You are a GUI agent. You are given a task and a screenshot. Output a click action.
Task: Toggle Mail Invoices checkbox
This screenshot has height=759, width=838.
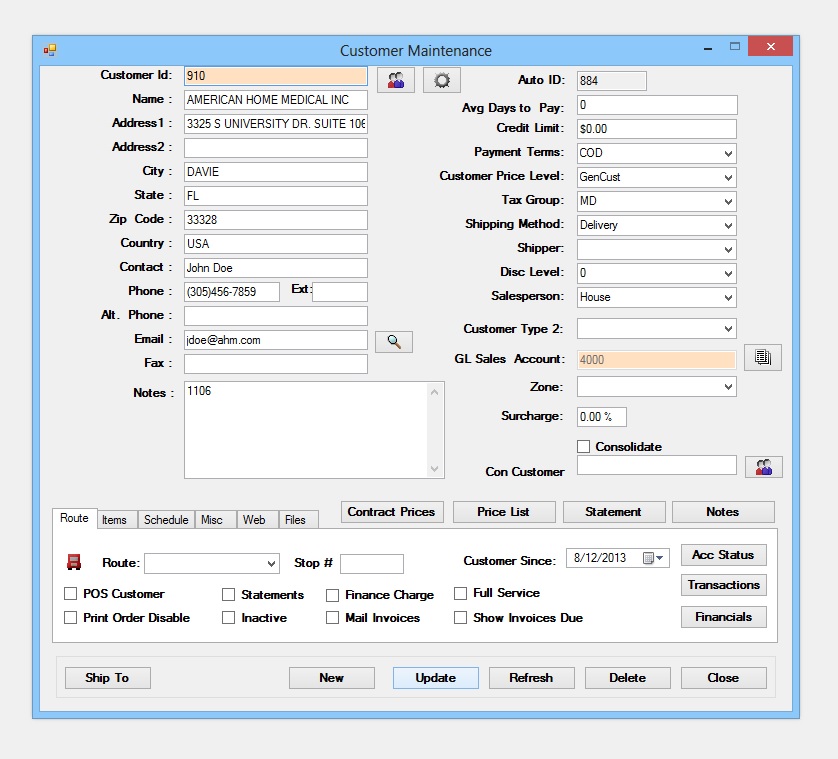[332, 617]
